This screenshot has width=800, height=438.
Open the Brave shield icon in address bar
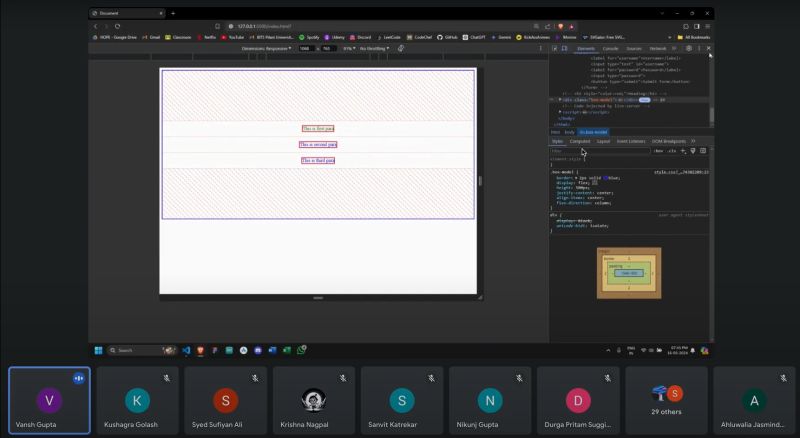pyautogui.click(x=560, y=26)
